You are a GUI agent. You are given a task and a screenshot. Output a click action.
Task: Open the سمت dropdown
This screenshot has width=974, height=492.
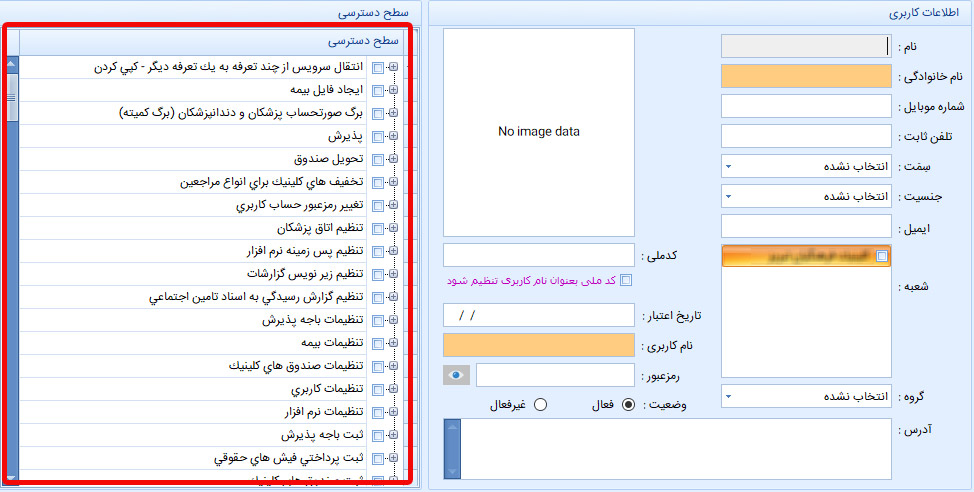[729, 166]
